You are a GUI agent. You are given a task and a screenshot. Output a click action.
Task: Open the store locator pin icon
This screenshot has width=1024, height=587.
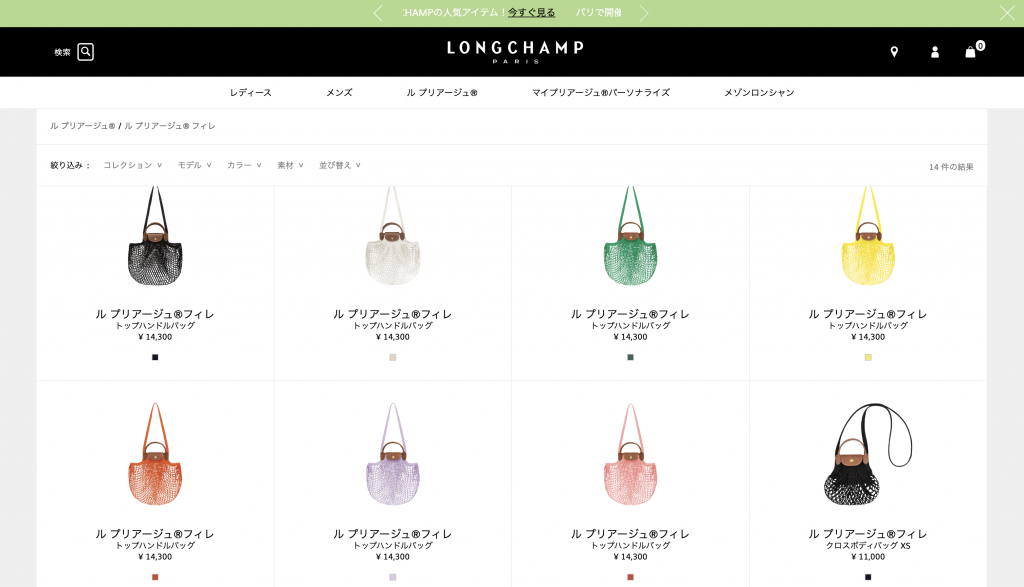coord(894,52)
